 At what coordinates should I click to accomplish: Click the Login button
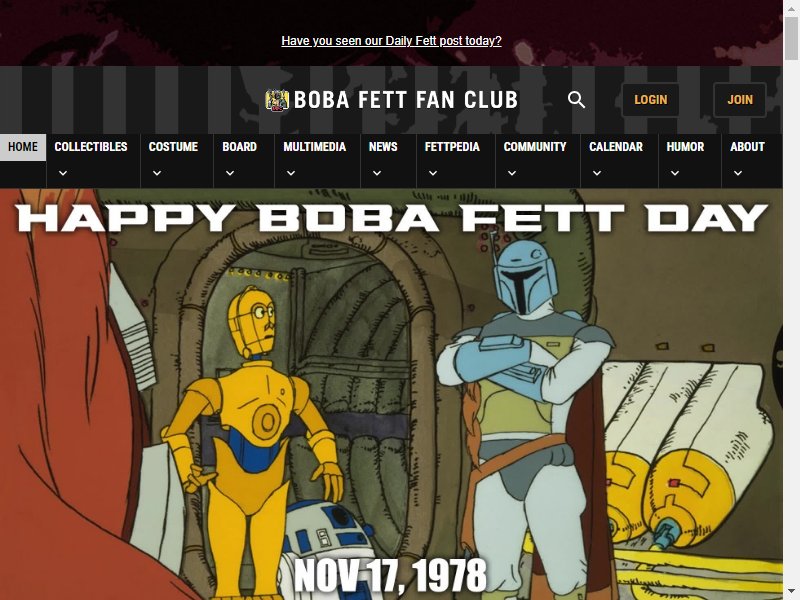[x=651, y=99]
